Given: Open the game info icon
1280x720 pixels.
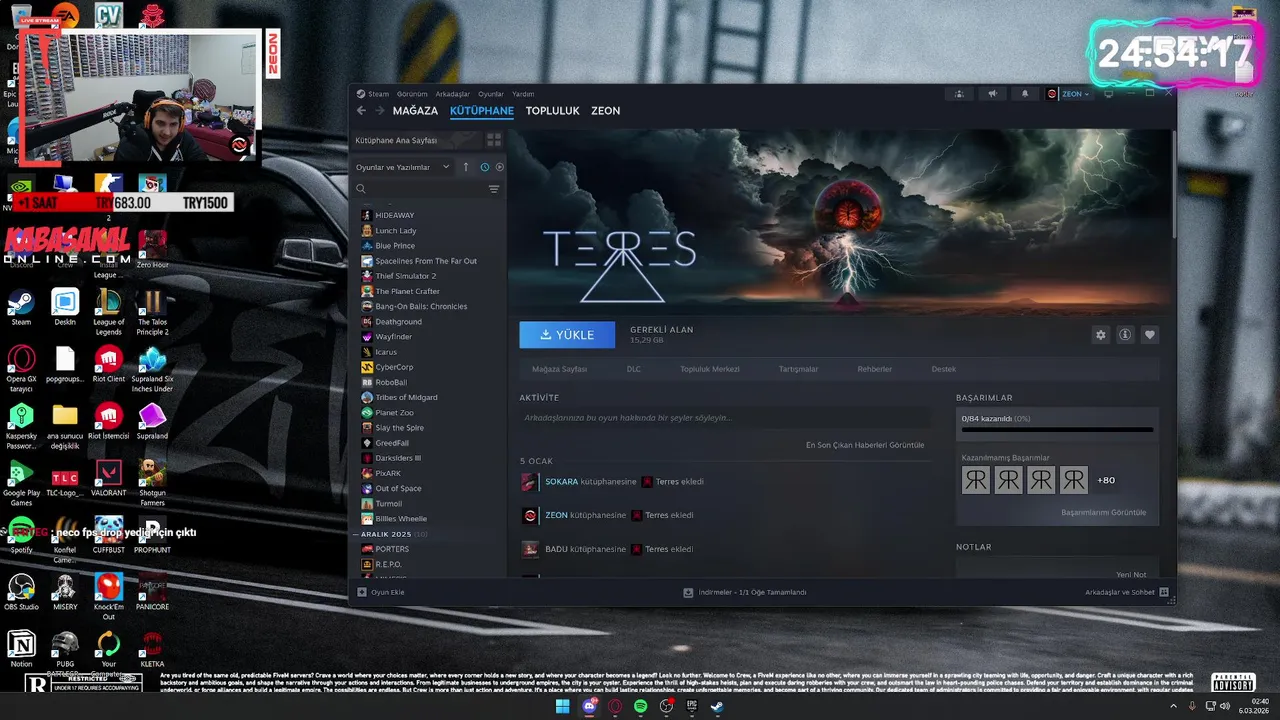Looking at the screenshot, I should (1125, 335).
